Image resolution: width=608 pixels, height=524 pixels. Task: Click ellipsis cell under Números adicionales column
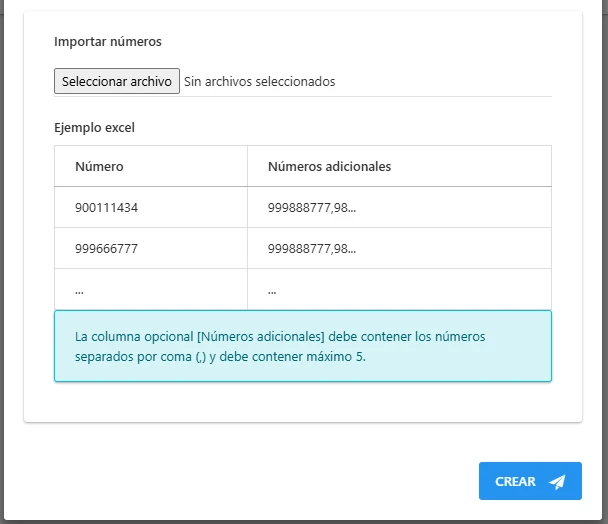point(399,289)
